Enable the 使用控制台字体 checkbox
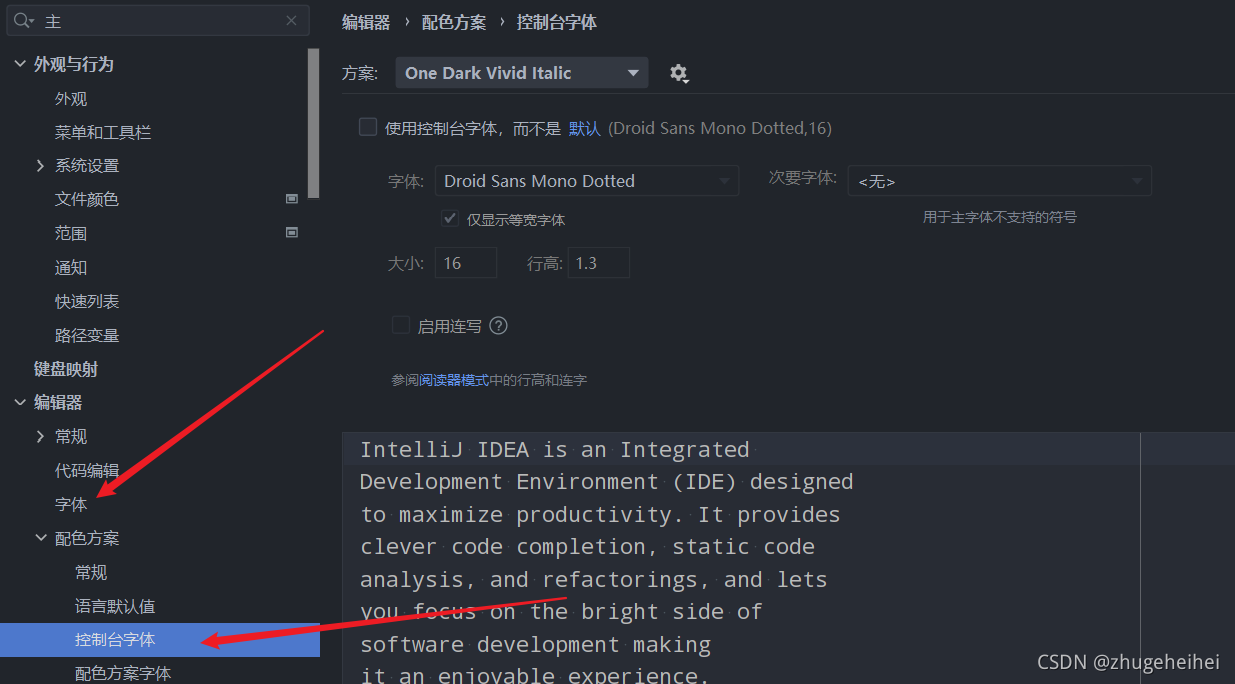Viewport: 1235px width, 684px height. [x=368, y=126]
